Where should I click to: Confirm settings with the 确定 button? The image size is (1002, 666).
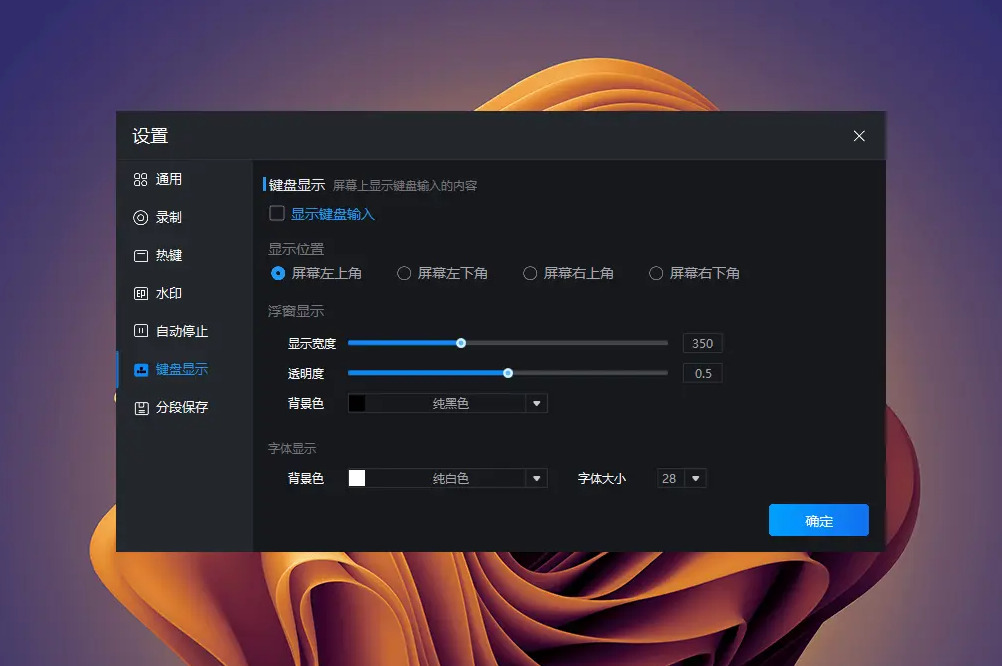point(819,520)
